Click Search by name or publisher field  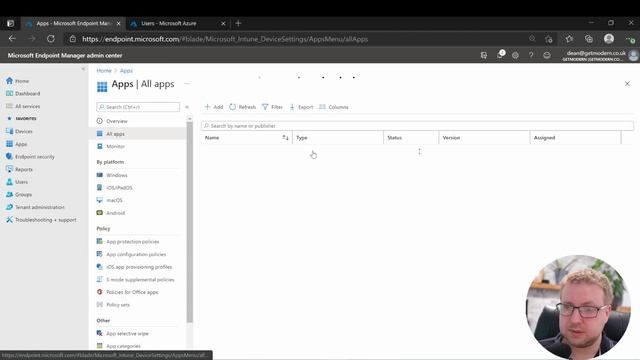point(417,126)
